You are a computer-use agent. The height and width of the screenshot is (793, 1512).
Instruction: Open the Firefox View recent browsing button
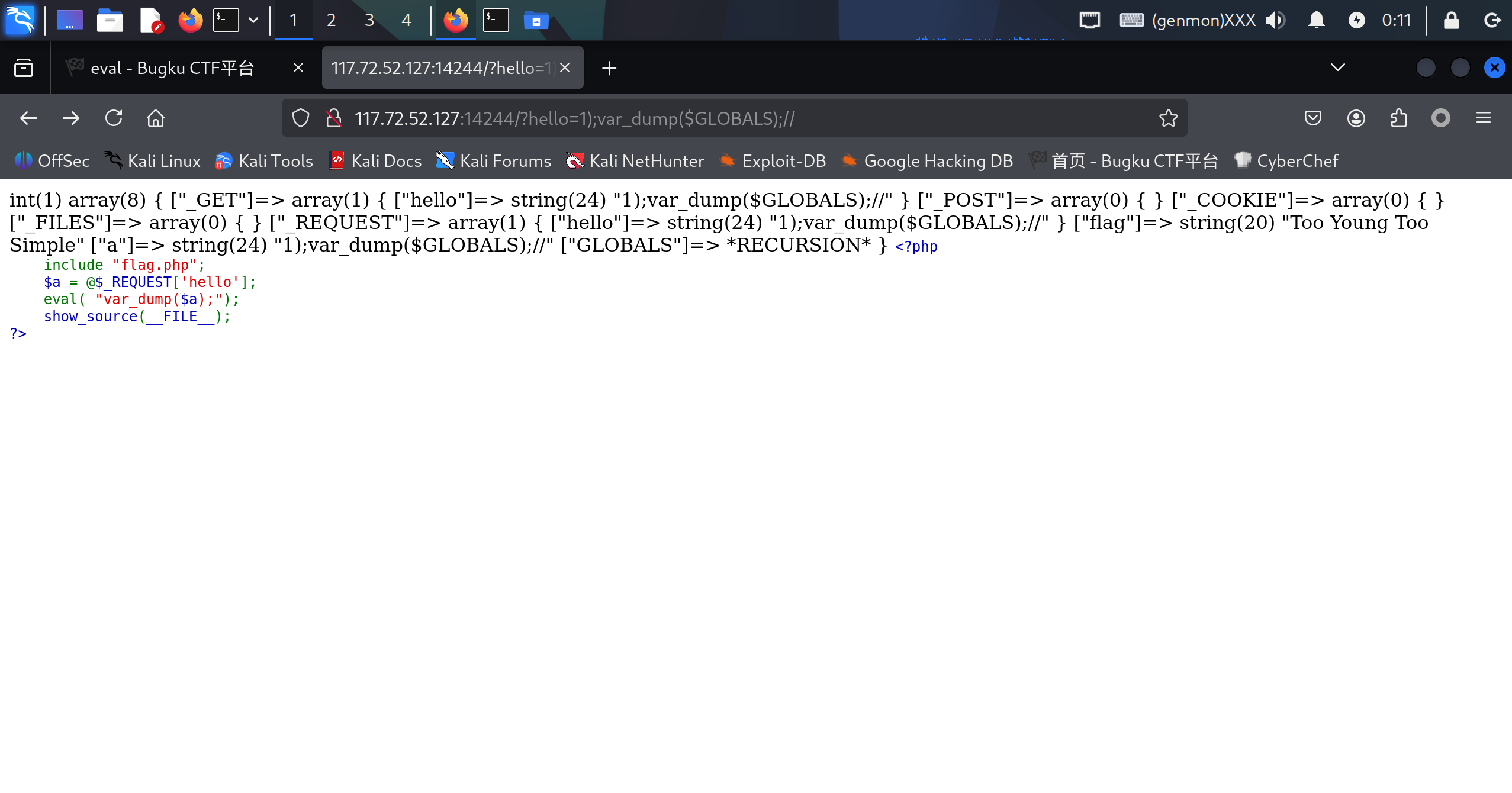[24, 68]
